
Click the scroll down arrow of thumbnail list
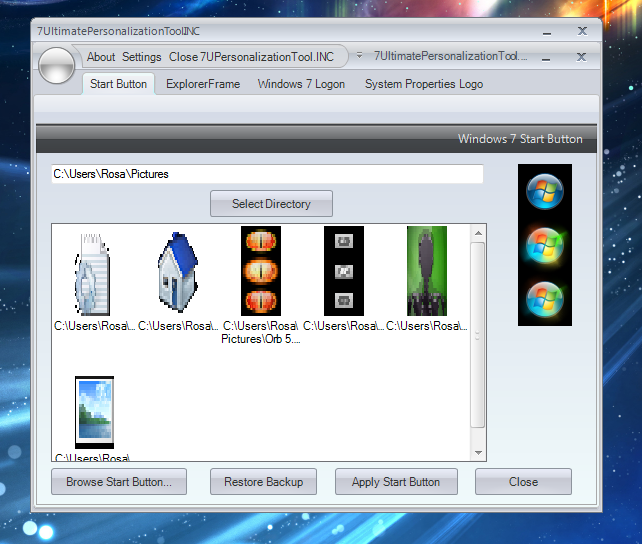pos(478,453)
